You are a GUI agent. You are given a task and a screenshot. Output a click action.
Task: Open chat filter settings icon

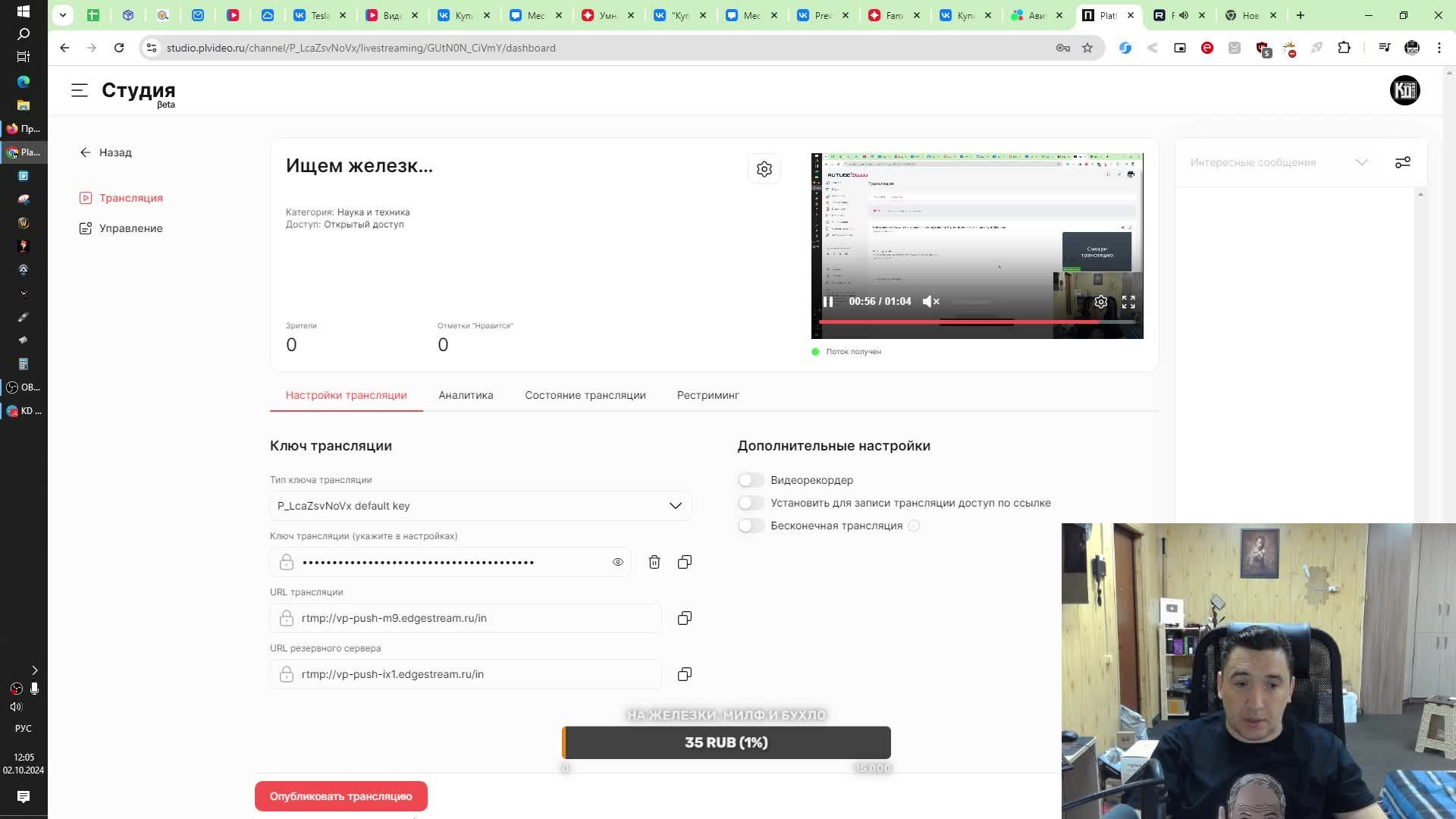pyautogui.click(x=1402, y=162)
